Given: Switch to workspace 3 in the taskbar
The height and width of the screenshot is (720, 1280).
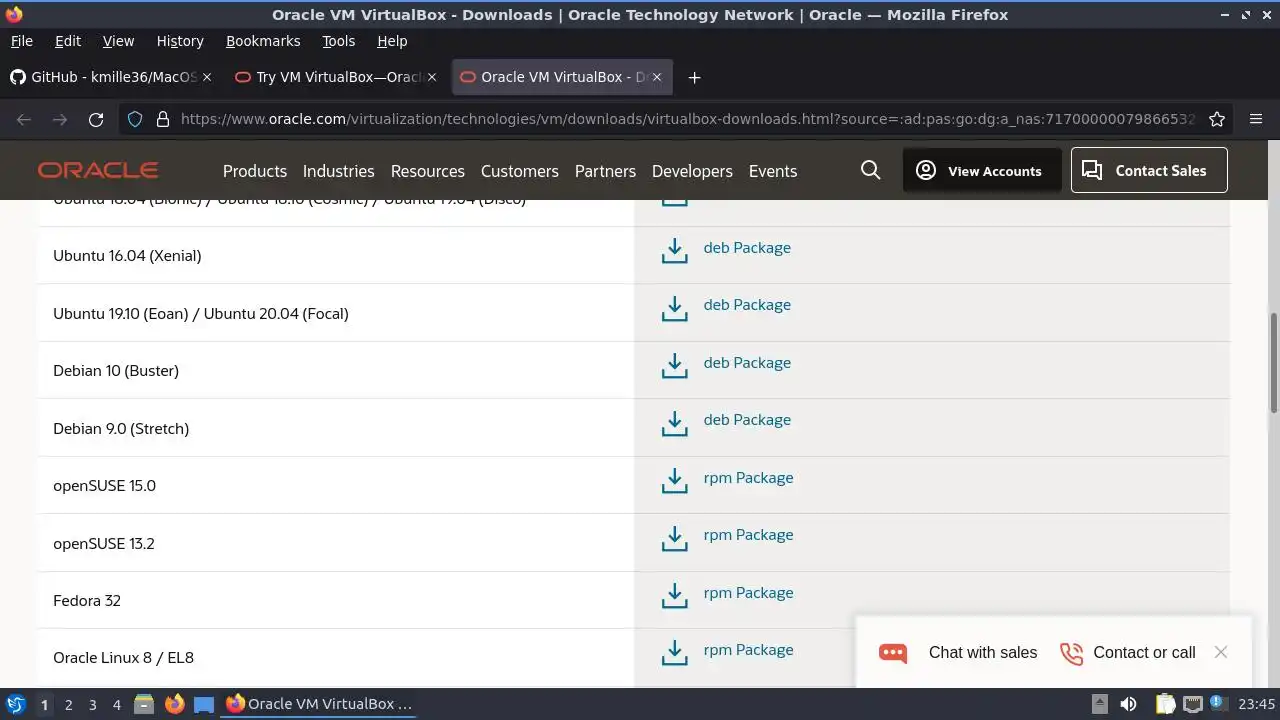Looking at the screenshot, I should point(92,705).
